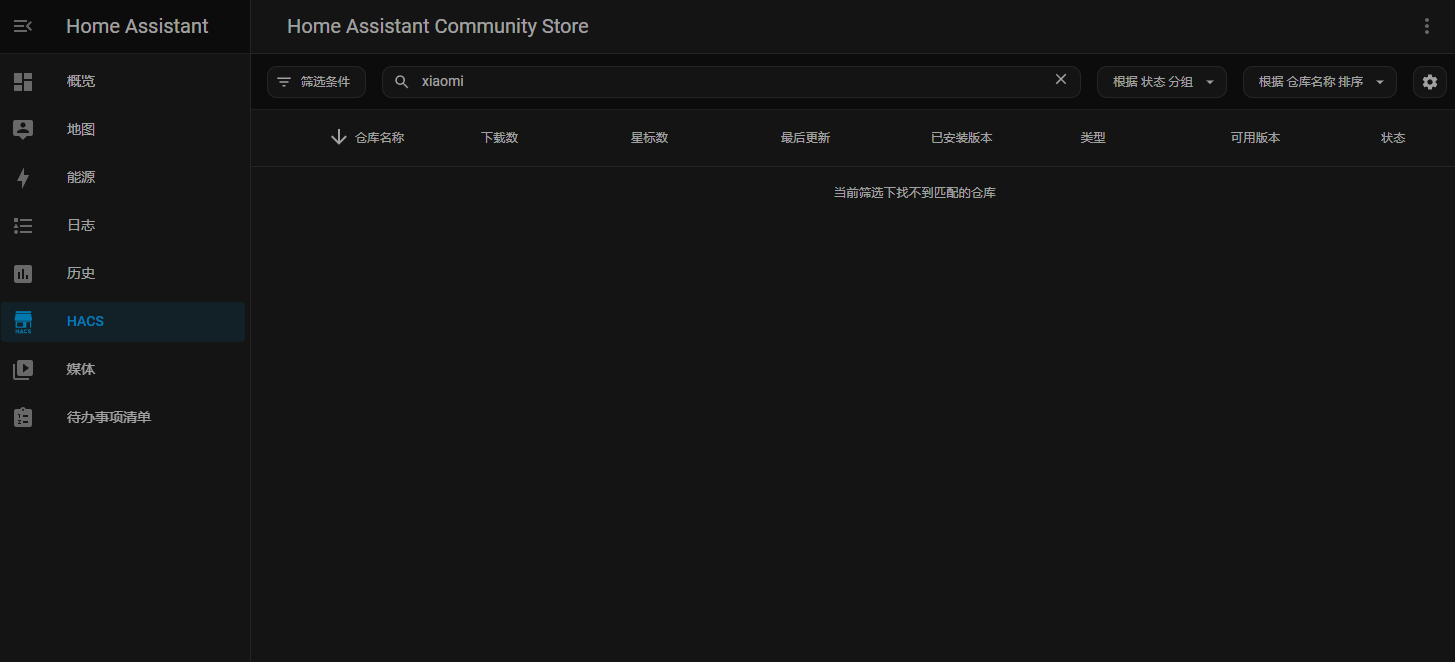Open the 待办事项清单 sidebar item

pos(123,418)
